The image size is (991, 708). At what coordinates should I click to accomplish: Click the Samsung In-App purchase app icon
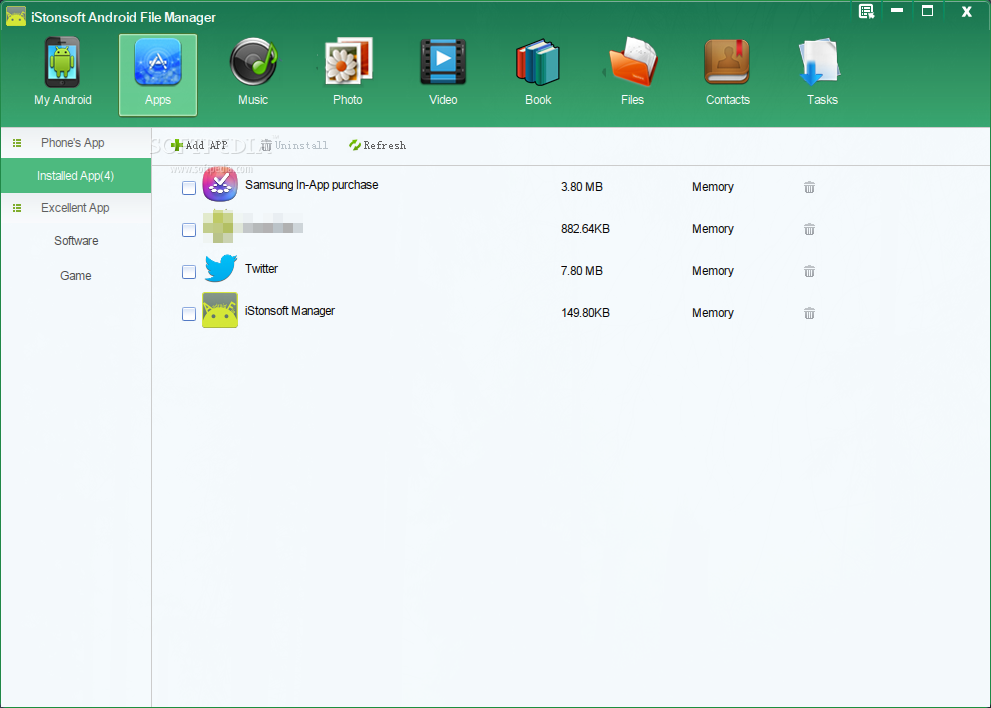pos(220,184)
